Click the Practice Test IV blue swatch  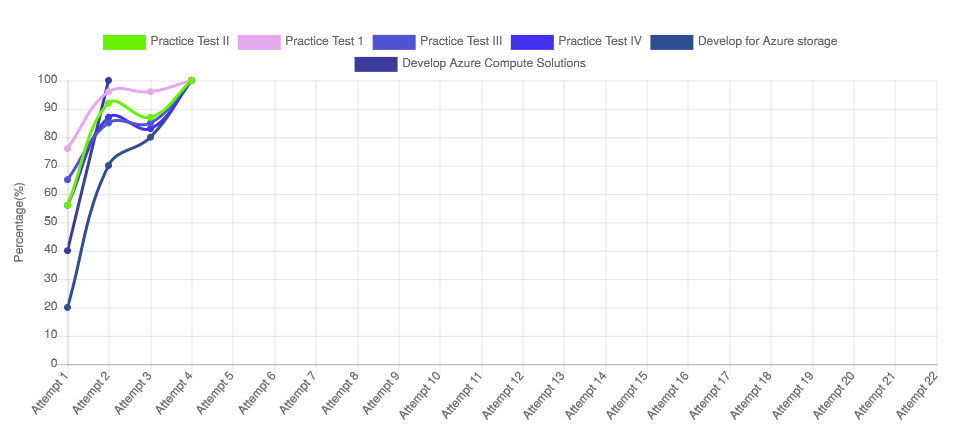pyautogui.click(x=532, y=42)
